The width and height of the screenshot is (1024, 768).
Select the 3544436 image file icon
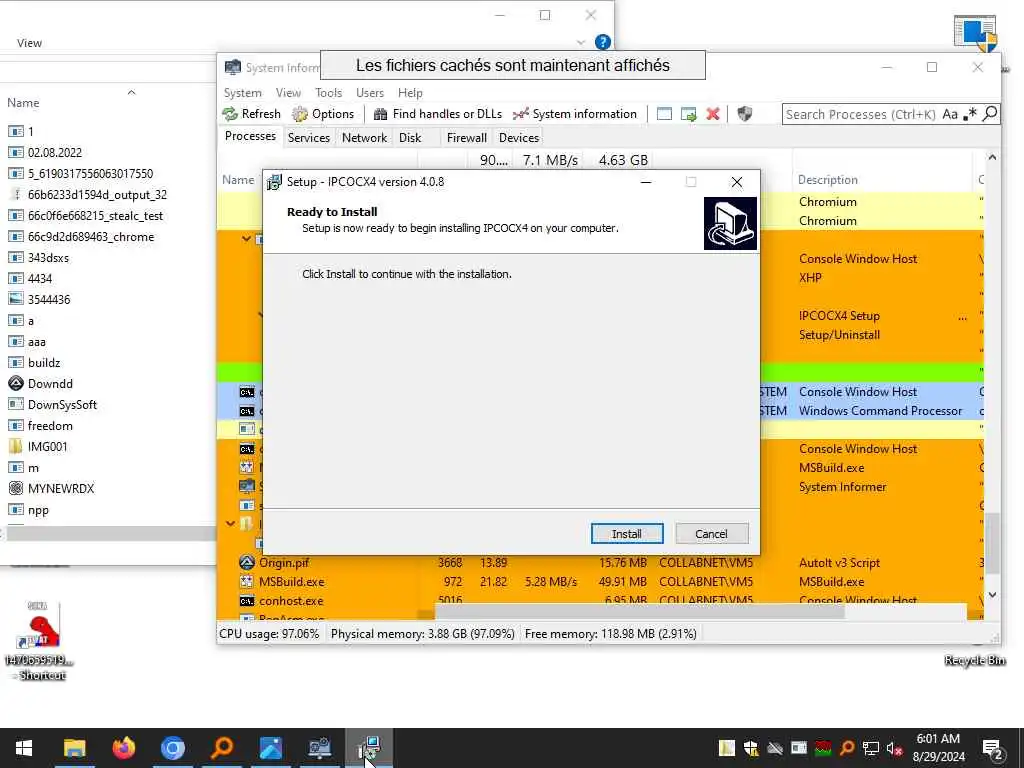coord(16,299)
